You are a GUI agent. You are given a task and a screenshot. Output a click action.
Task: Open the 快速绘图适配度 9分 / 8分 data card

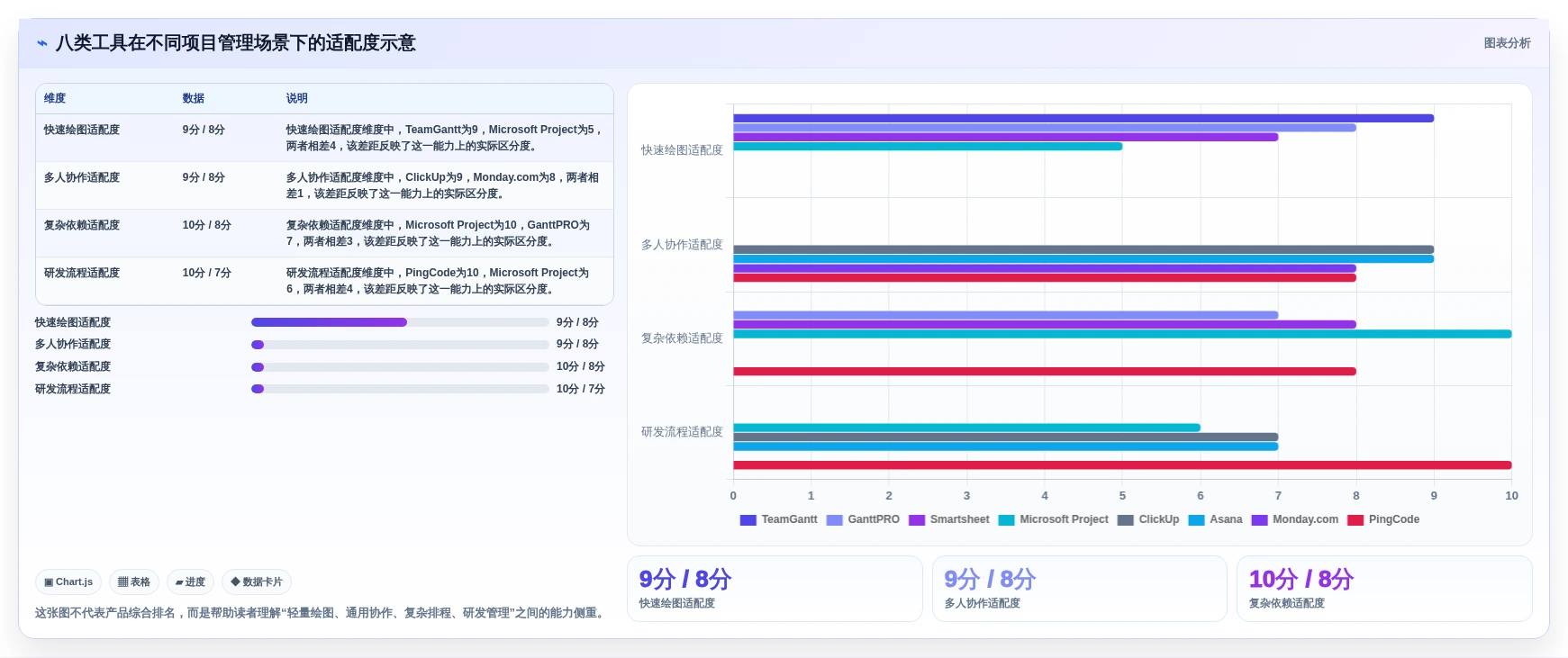coord(775,589)
